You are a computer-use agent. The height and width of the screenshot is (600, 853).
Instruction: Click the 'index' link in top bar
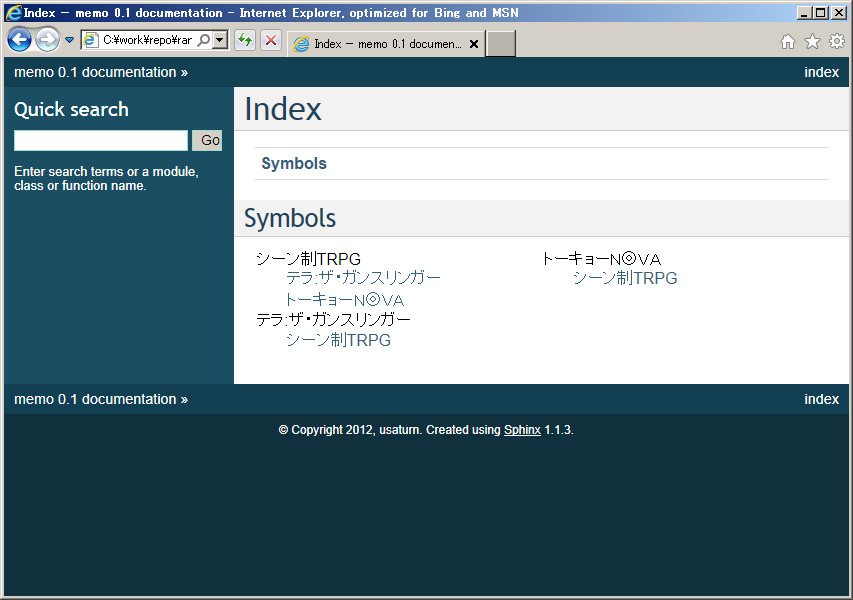click(821, 72)
